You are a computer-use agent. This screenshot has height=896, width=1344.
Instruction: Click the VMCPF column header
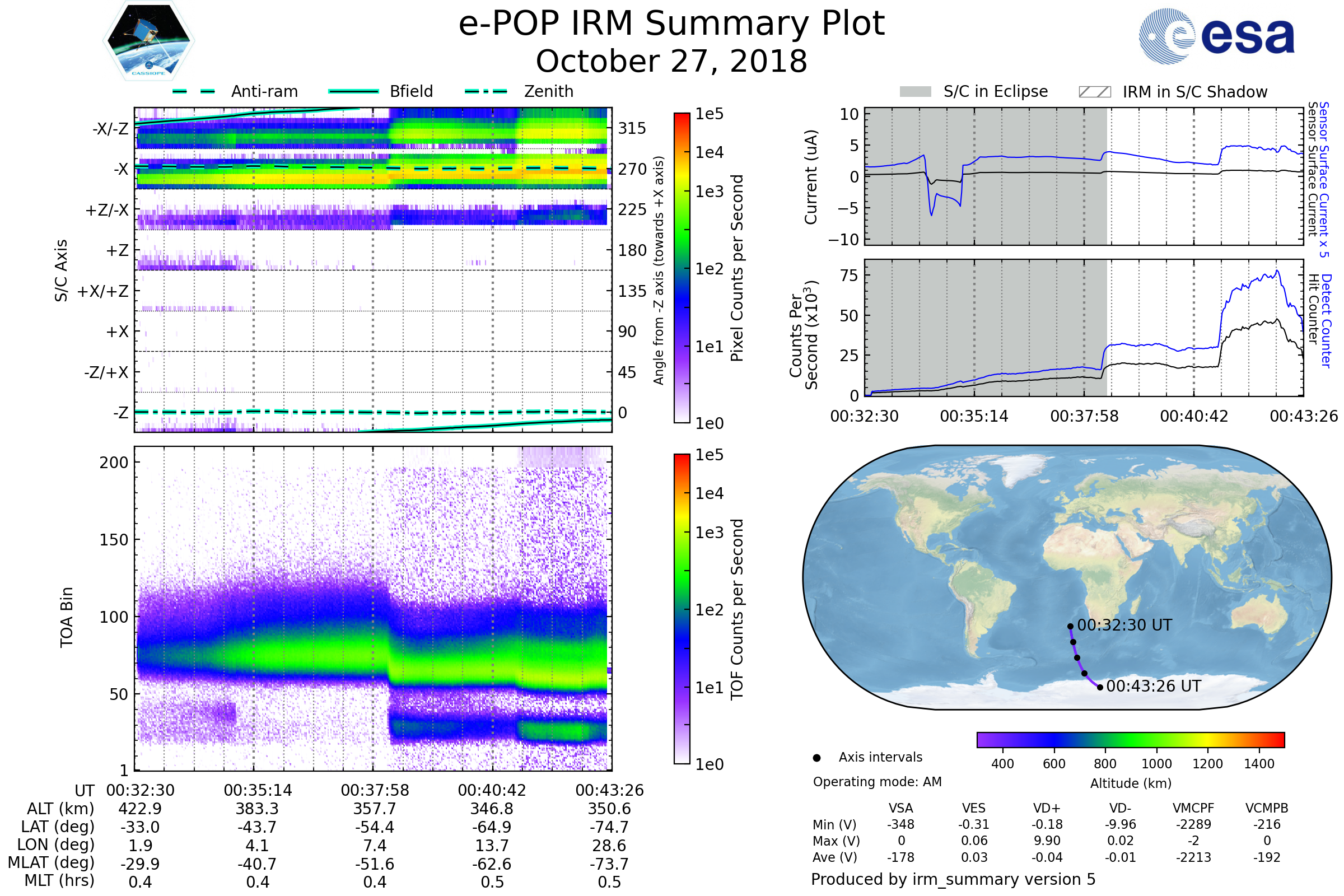click(1193, 808)
